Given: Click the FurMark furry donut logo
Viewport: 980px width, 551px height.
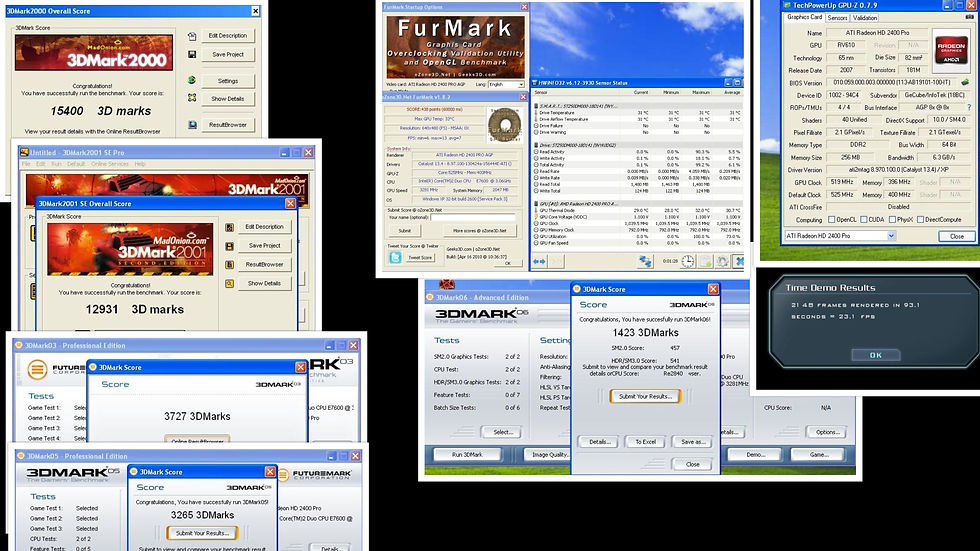Looking at the screenshot, I should pyautogui.click(x=504, y=124).
